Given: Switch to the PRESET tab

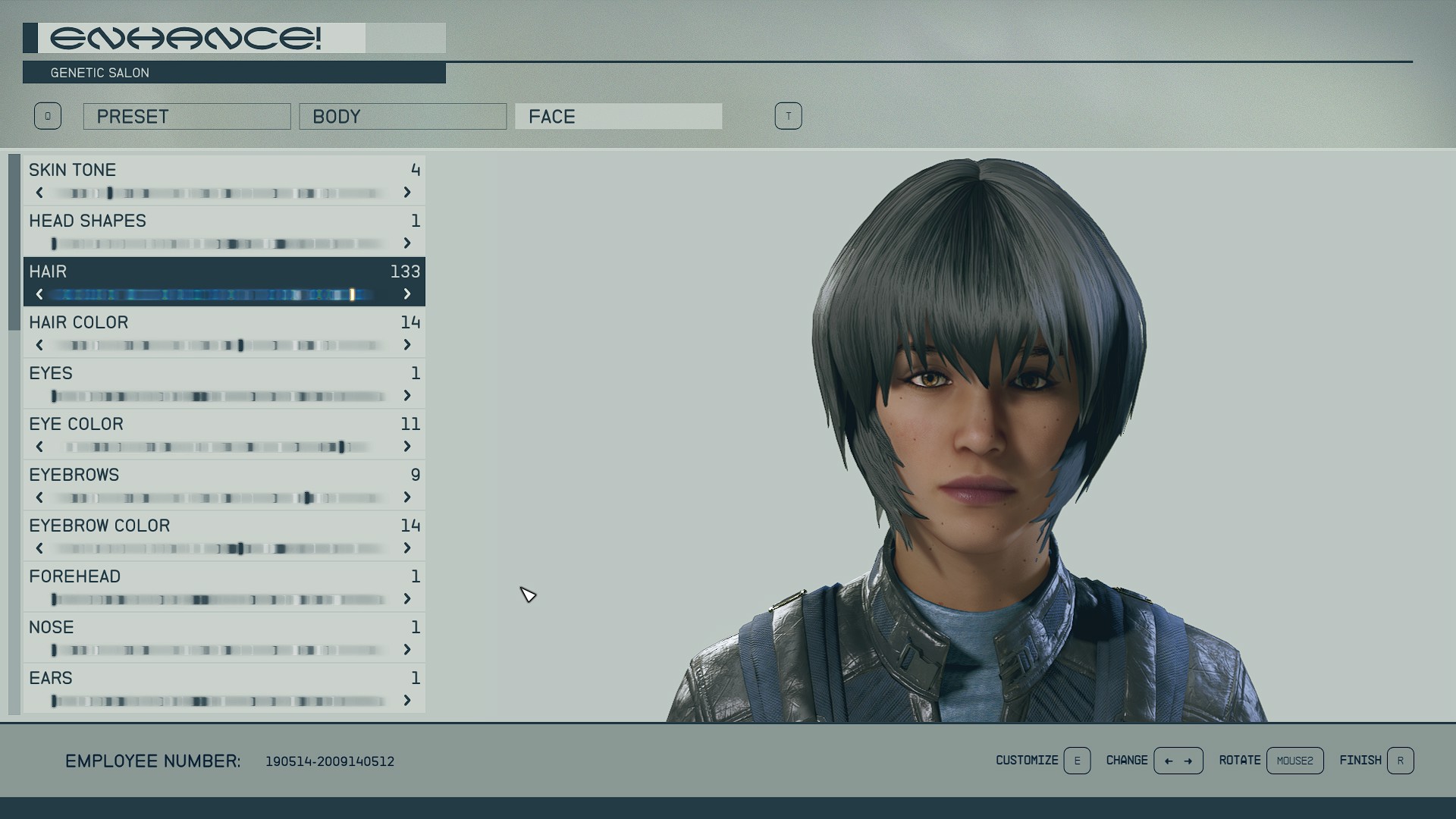Looking at the screenshot, I should click(x=187, y=116).
